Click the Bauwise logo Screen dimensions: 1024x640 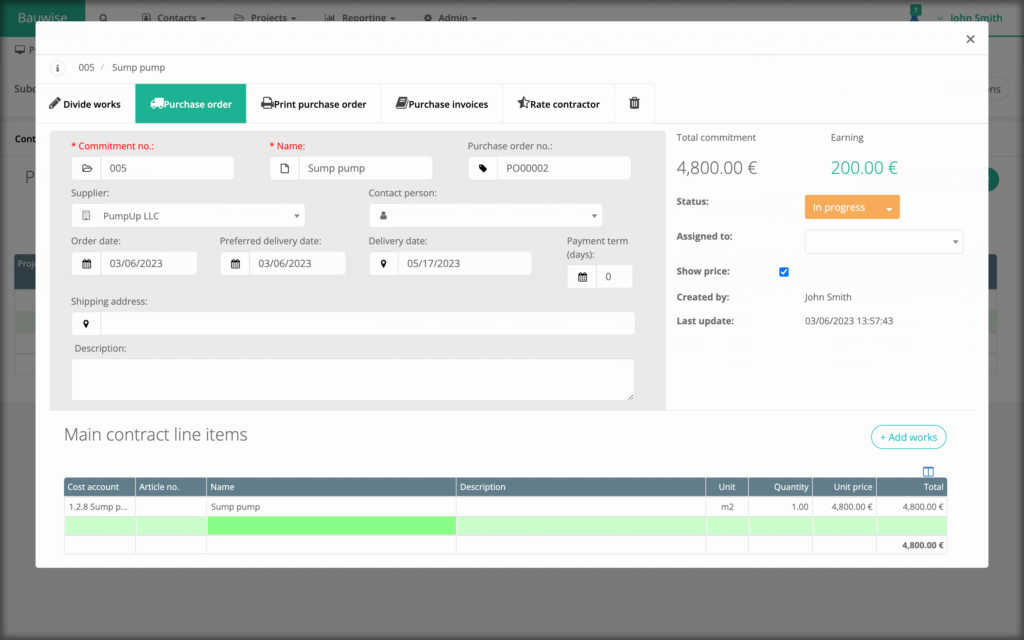coord(42,18)
